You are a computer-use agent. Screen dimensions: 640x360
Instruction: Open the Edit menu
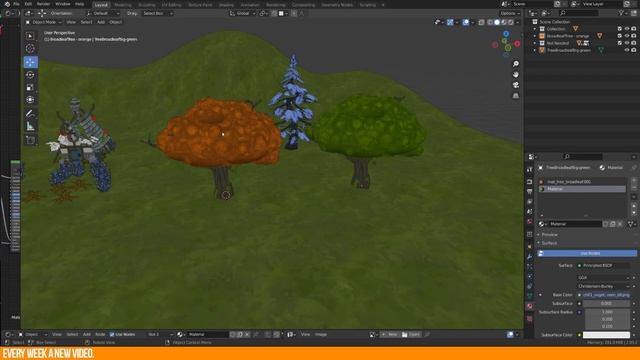pyautogui.click(x=28, y=4)
